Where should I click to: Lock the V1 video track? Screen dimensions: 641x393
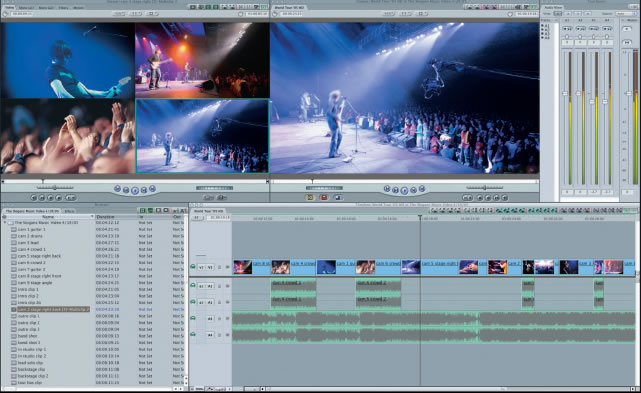click(219, 267)
